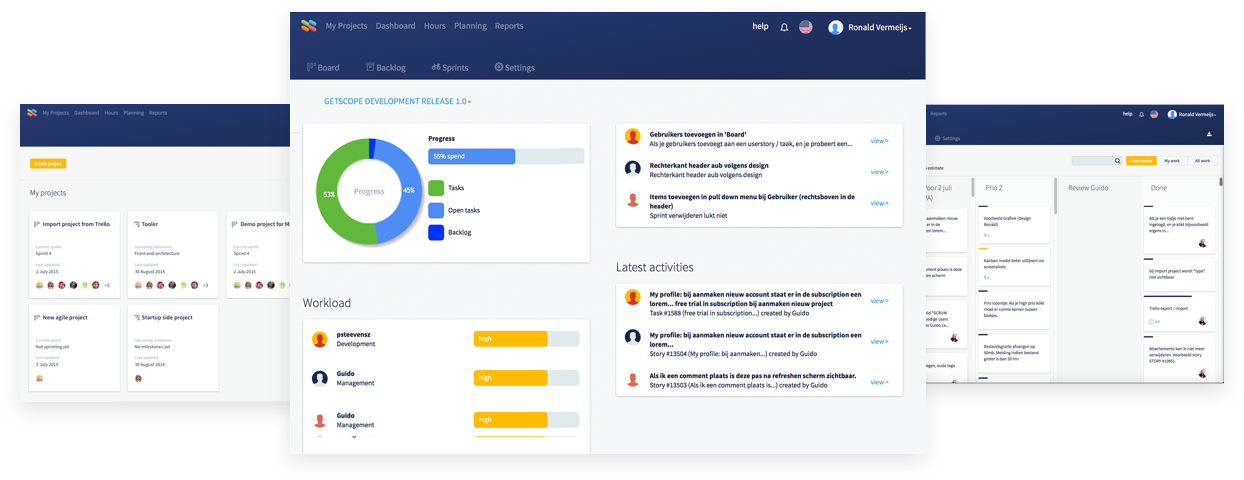
Task: Open My Projects in front window navigation
Action: (346, 26)
